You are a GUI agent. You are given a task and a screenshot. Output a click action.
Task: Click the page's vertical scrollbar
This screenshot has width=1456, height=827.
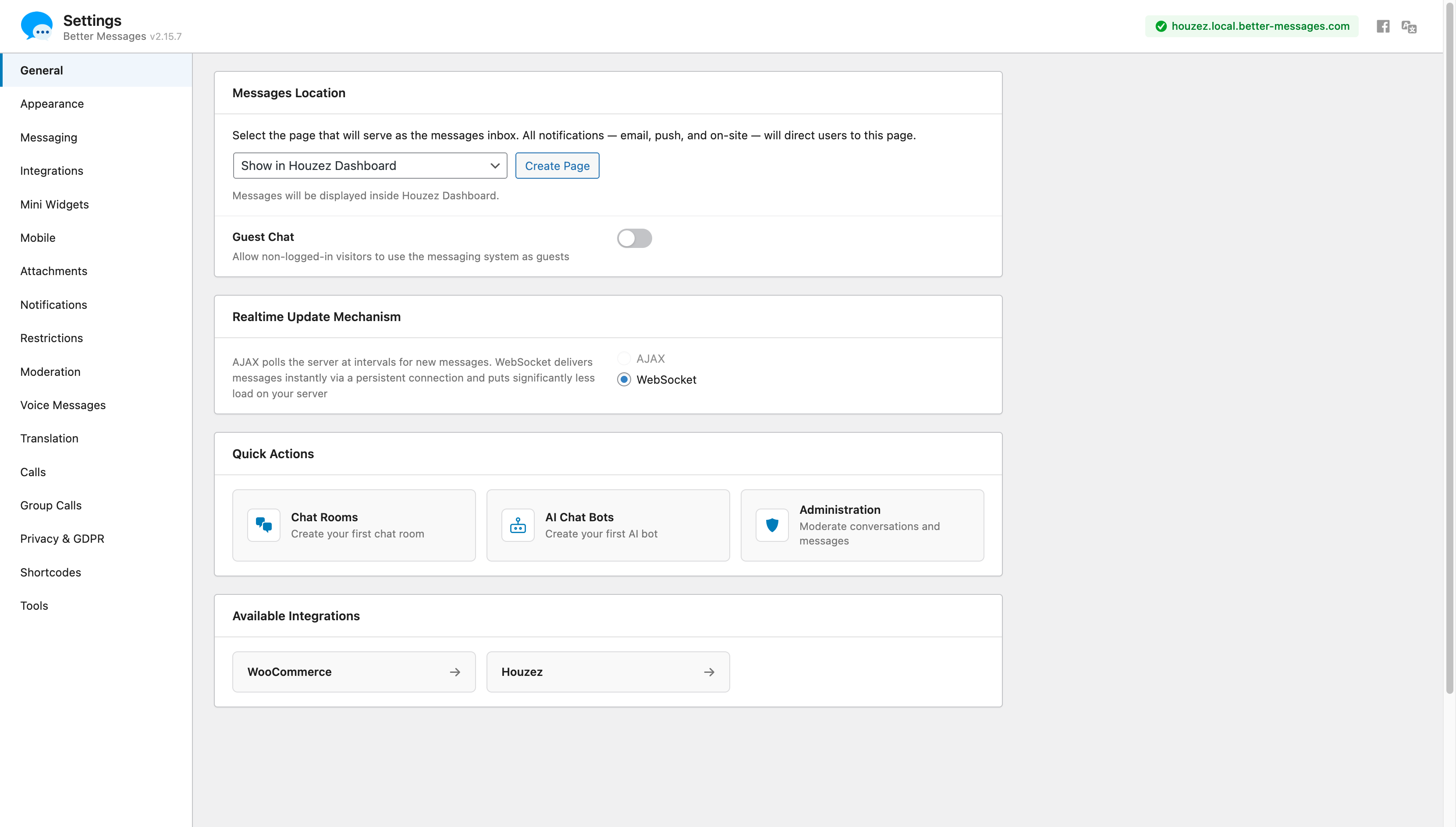(1449, 348)
